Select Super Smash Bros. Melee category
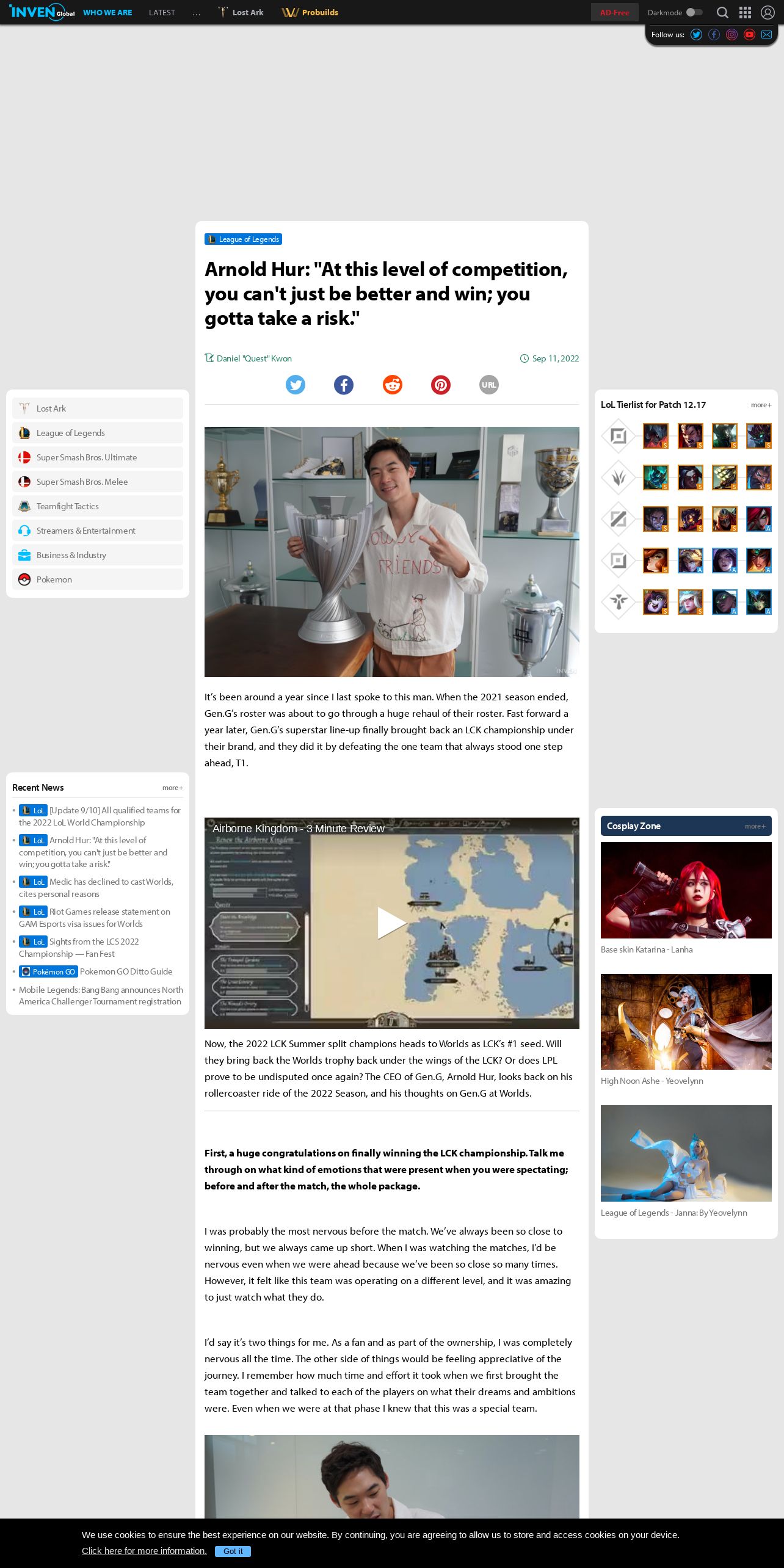Image resolution: width=784 pixels, height=1568 pixels. coord(98,482)
